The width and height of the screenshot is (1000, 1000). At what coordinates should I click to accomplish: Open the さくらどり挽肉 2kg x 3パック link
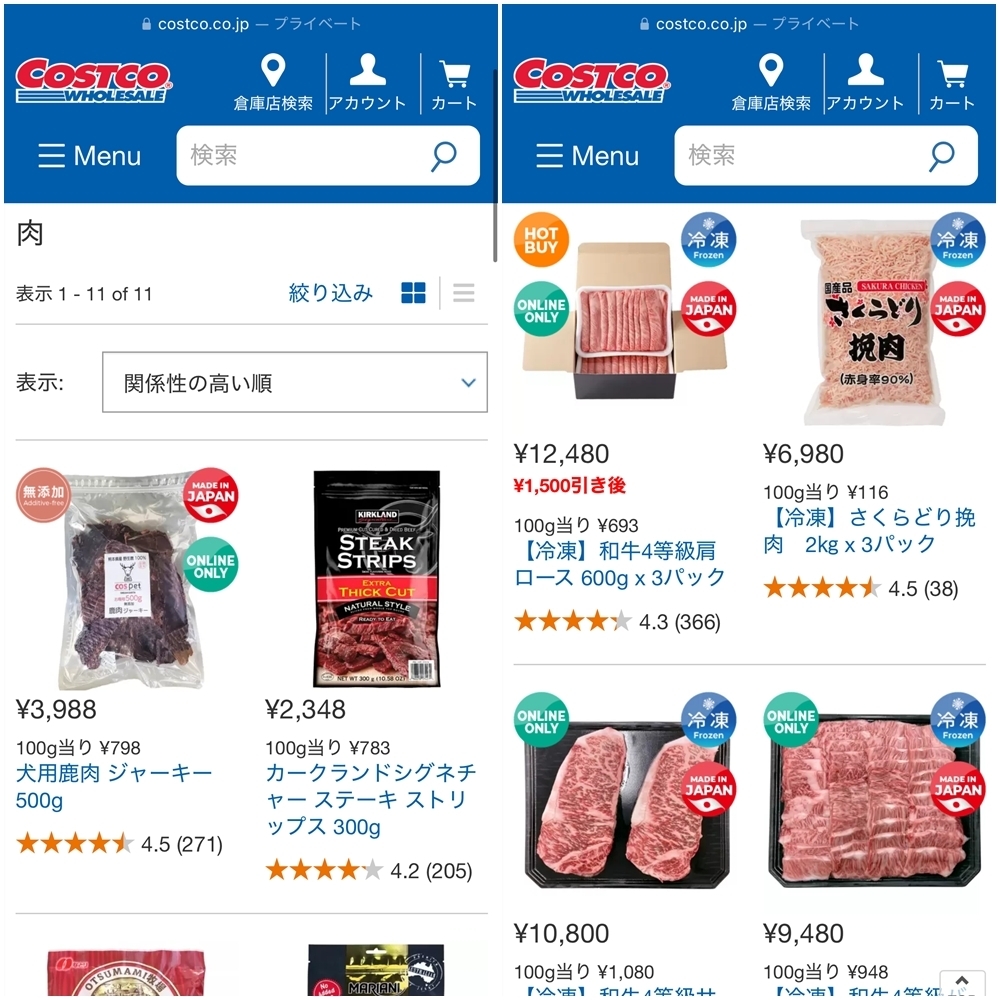pos(869,531)
